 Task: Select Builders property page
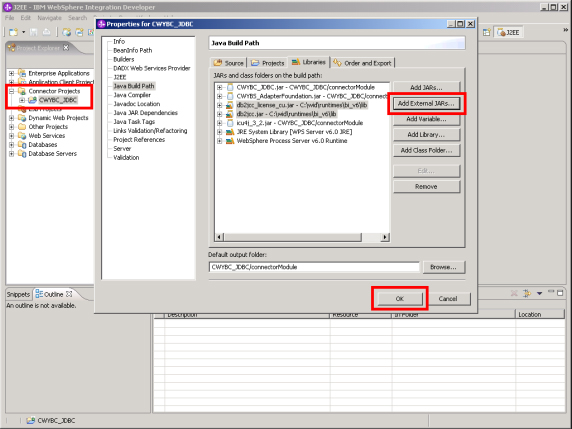coord(124,59)
